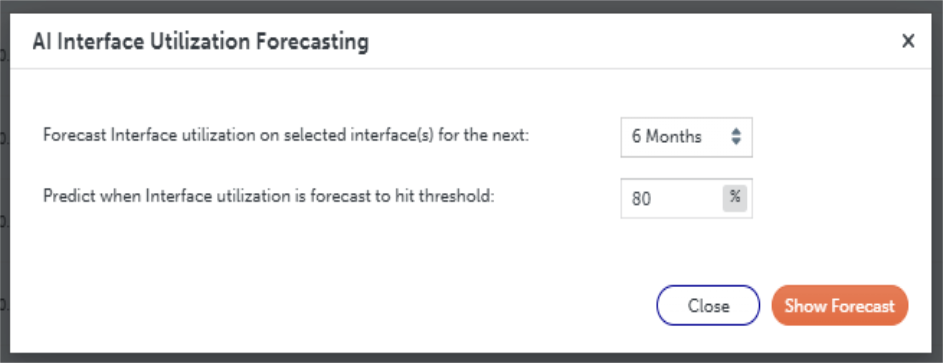Click the empty header area beside the title
943x363 pixels.
click(631, 41)
